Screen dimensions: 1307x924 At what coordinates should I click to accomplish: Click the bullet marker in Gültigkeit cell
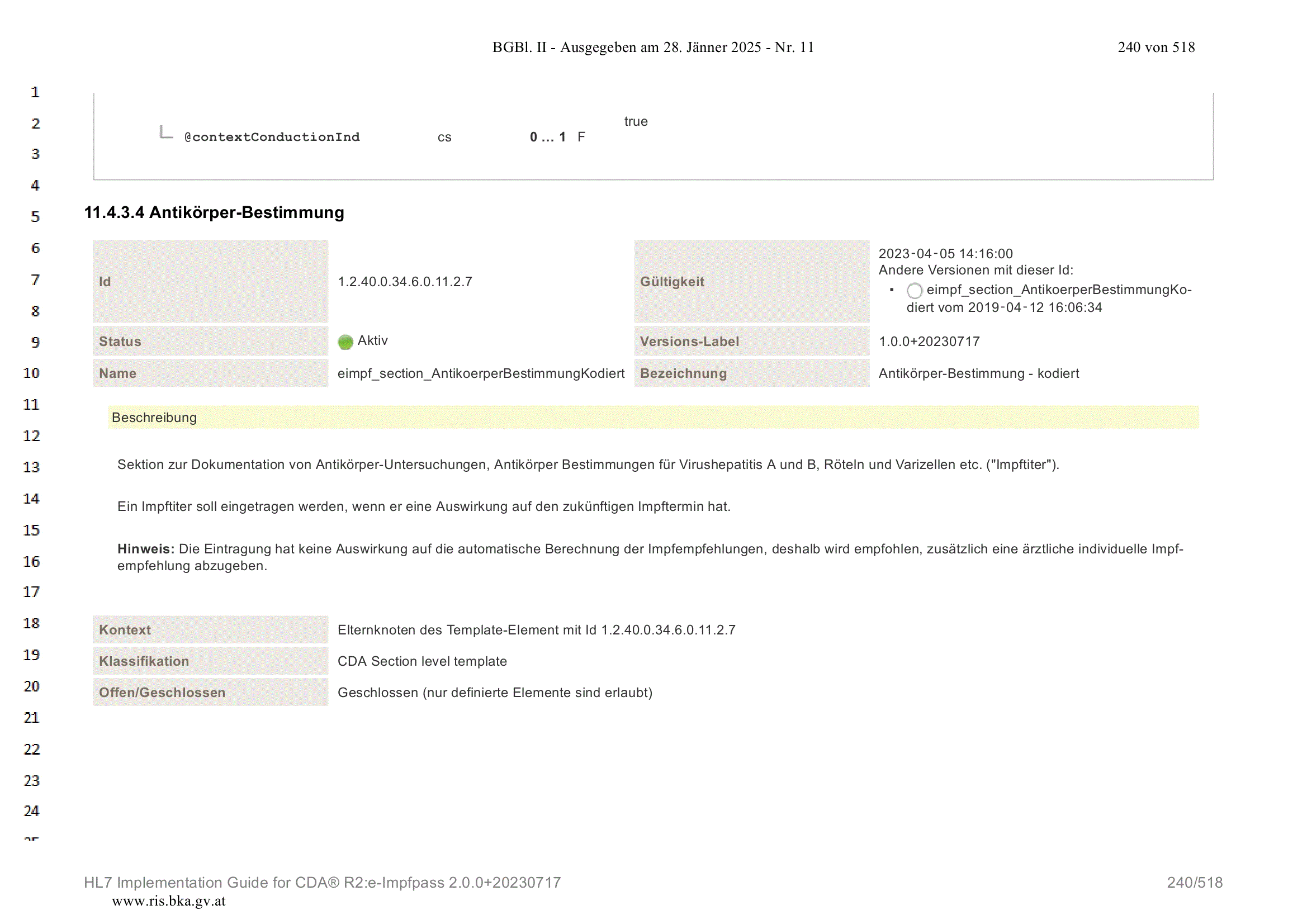(x=892, y=290)
